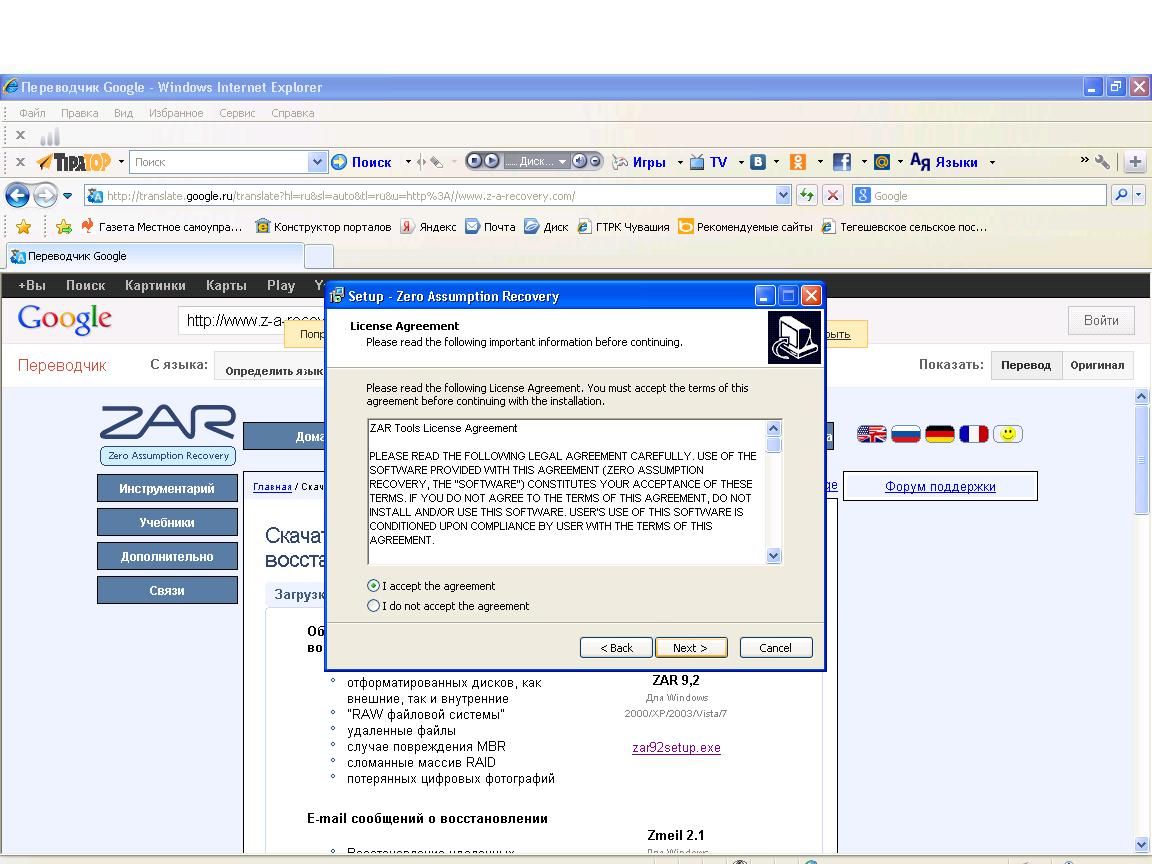Select 'I accept the agreement' radio button
Screen dimensions: 1152x864
pyautogui.click(x=373, y=586)
